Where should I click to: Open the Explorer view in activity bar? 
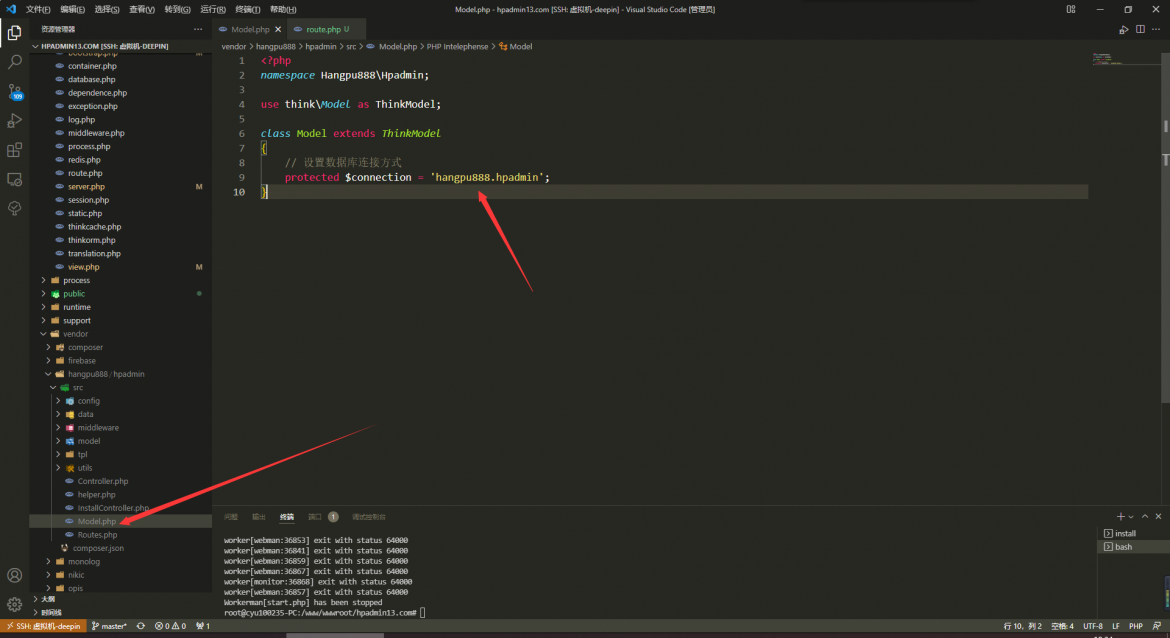14,33
